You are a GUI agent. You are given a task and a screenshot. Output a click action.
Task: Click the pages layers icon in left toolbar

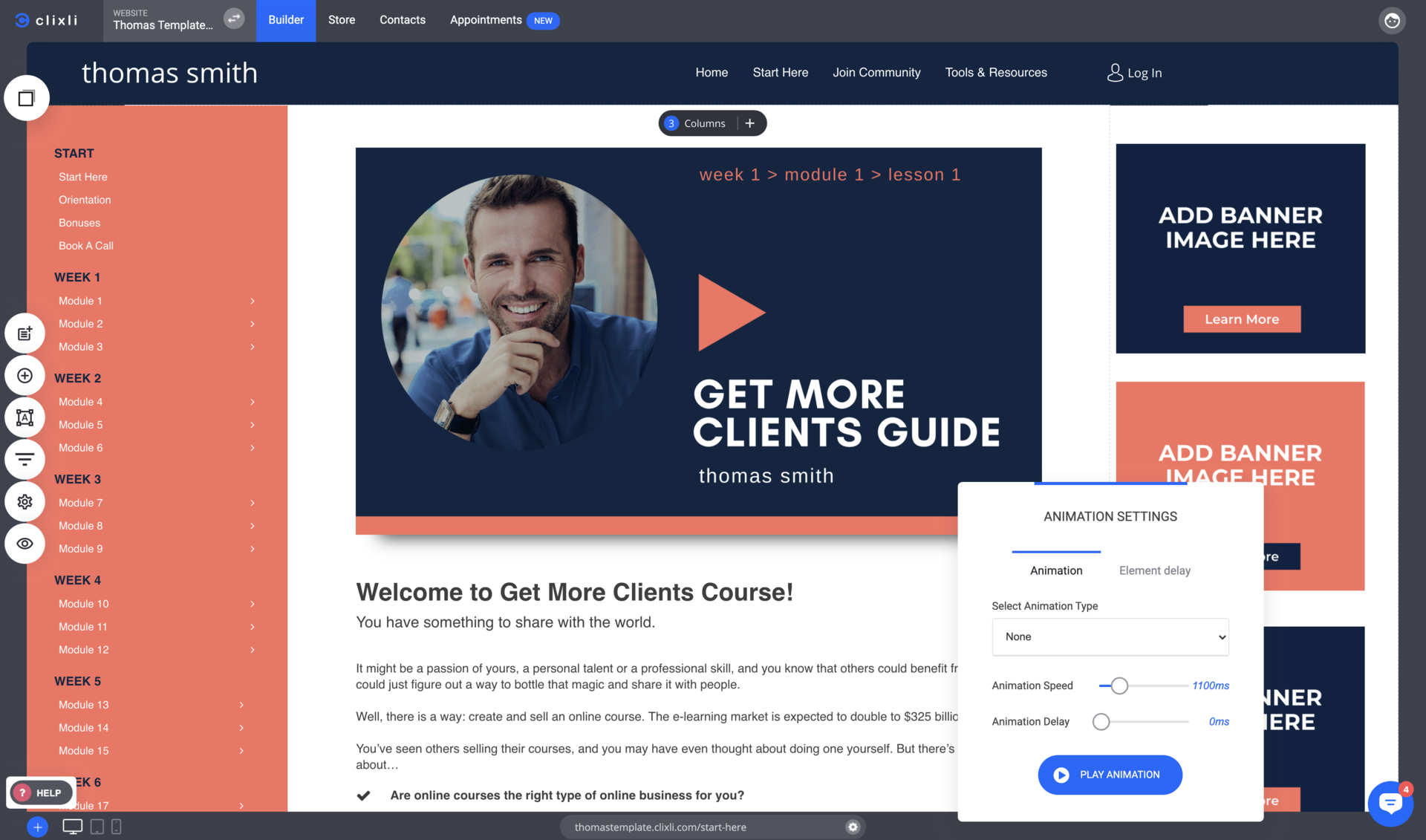tap(26, 98)
